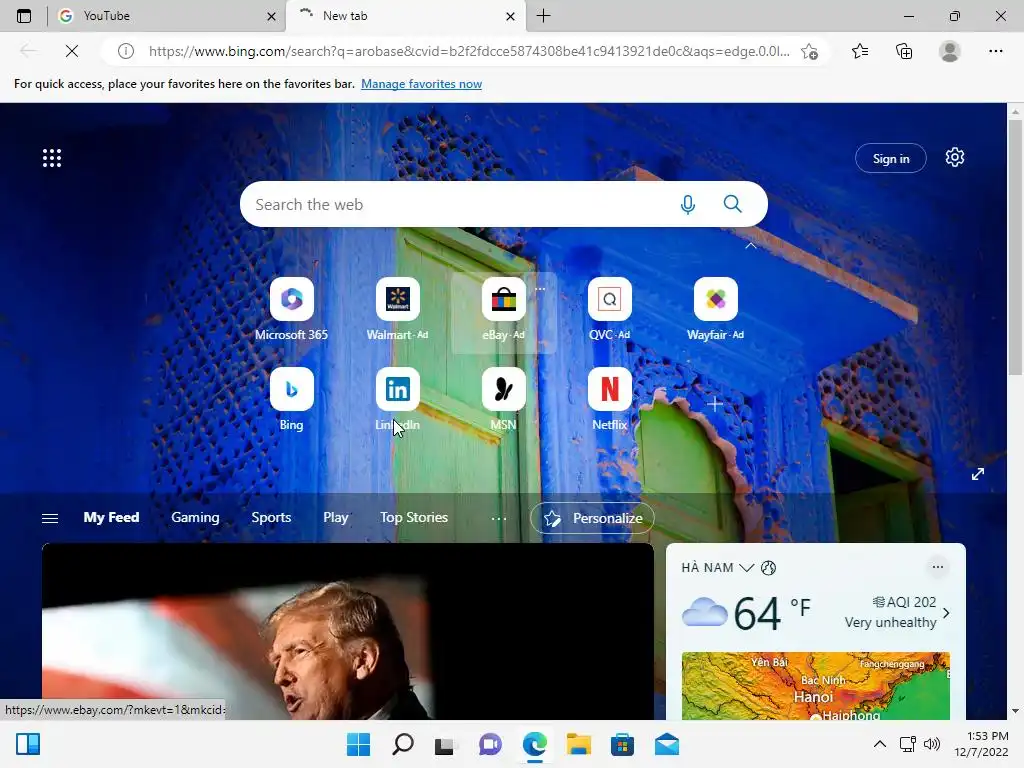Open the eBay tile more options menu
Viewport: 1024px width, 768px height.
coord(540,289)
